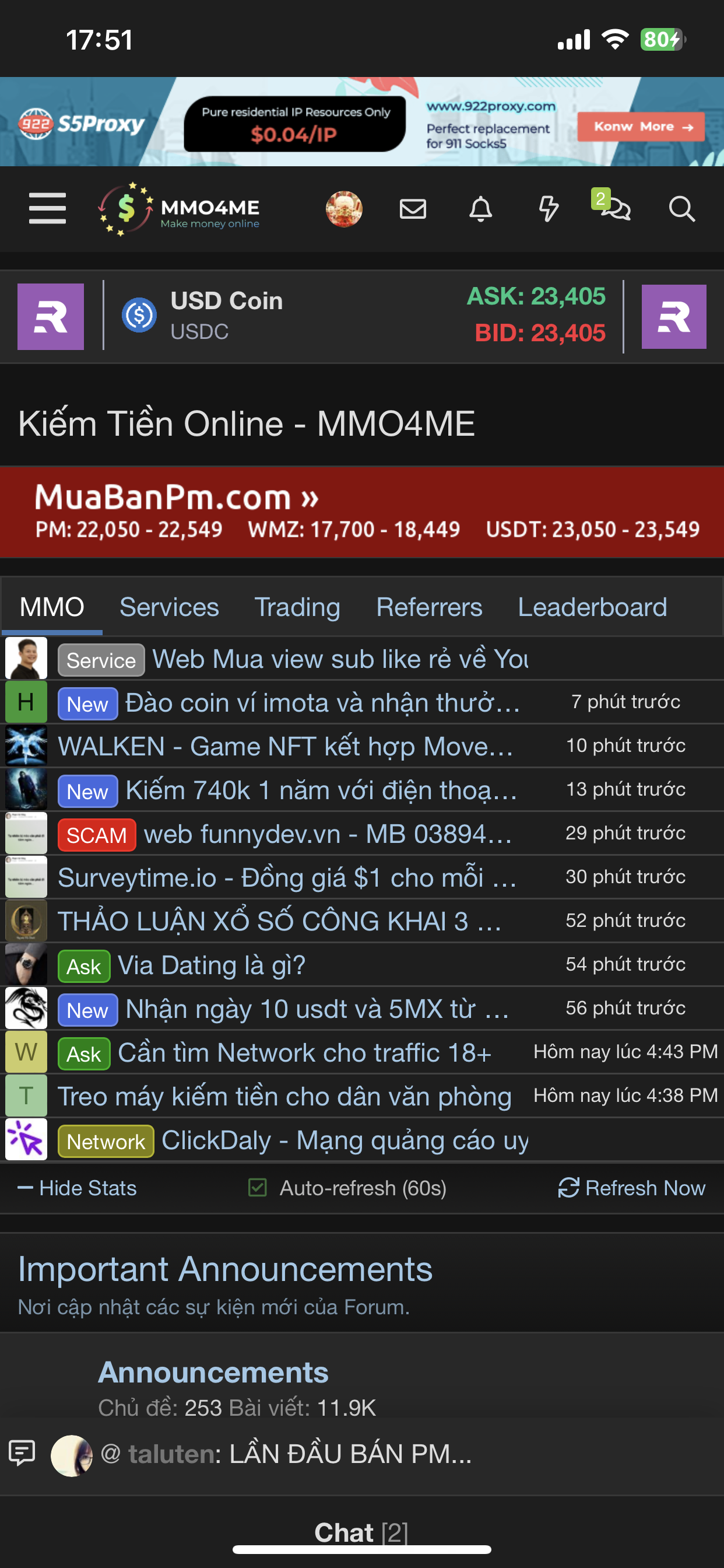This screenshot has height=1568, width=724.
Task: Open the magnifier search icon
Action: tap(681, 209)
